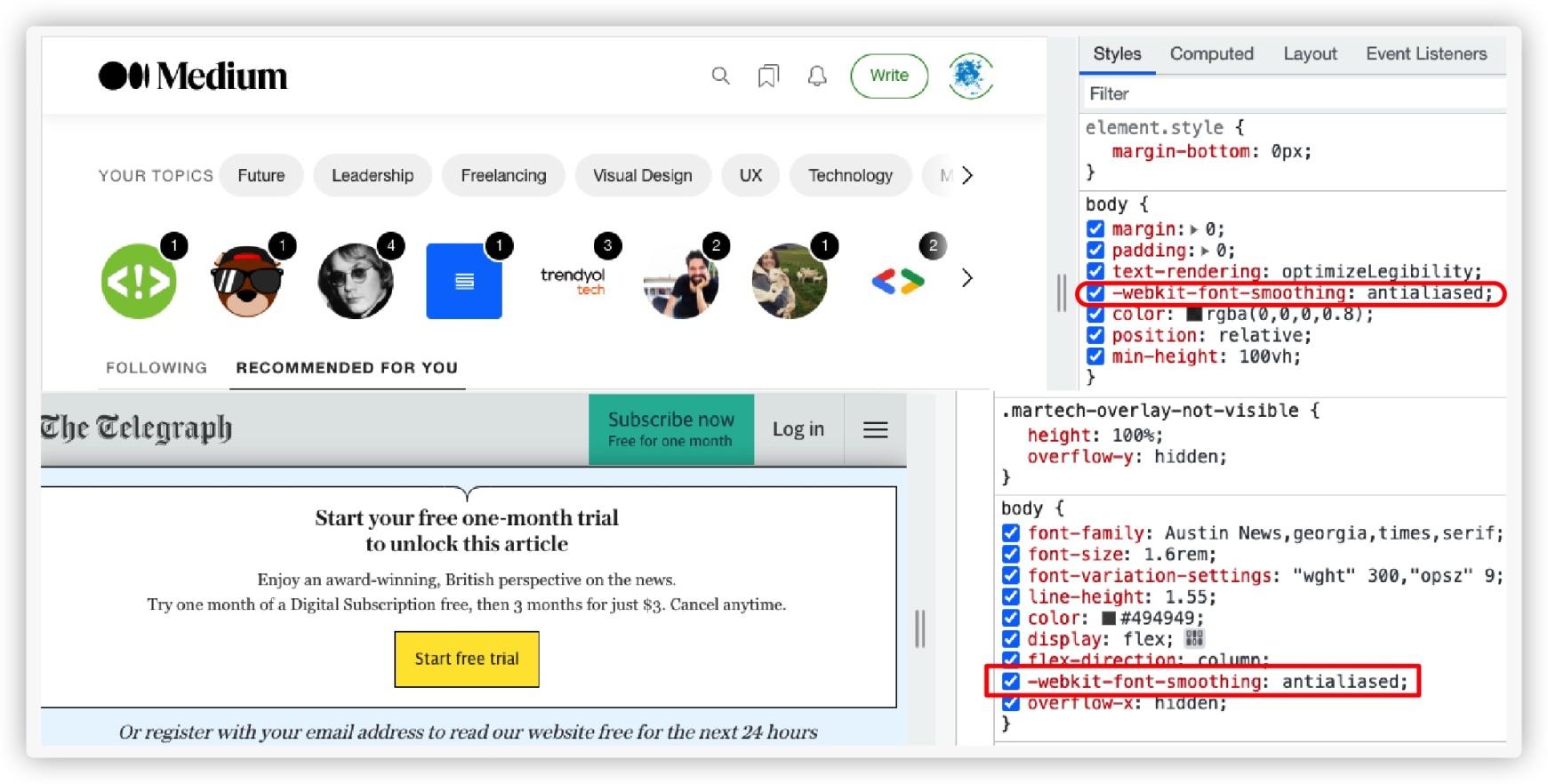
Task: Open the Layout tab
Action: click(x=1310, y=54)
